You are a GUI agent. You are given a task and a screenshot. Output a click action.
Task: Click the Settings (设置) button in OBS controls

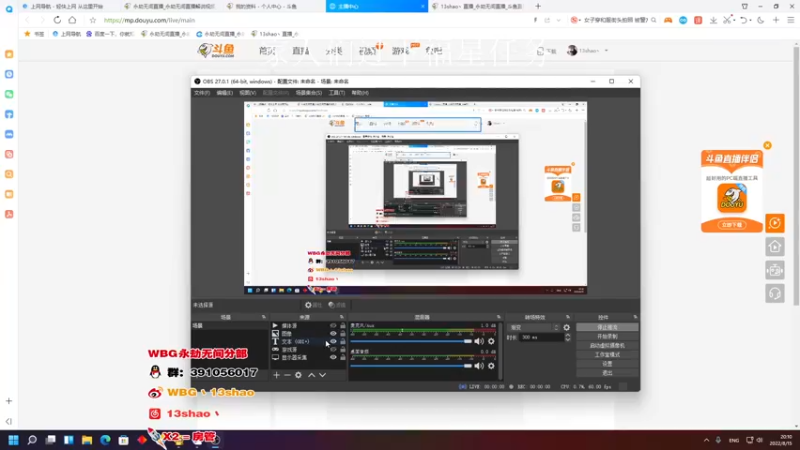(607, 364)
